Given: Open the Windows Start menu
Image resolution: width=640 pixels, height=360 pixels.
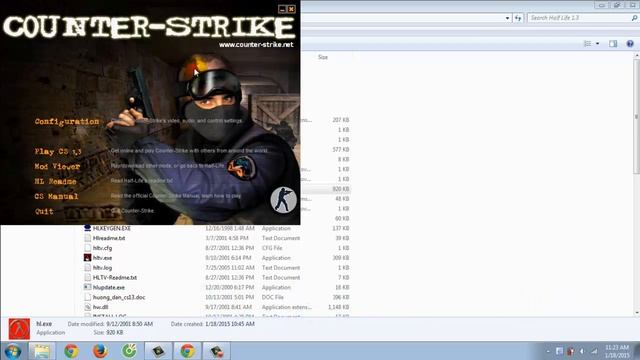Looking at the screenshot, I should 13,351.
